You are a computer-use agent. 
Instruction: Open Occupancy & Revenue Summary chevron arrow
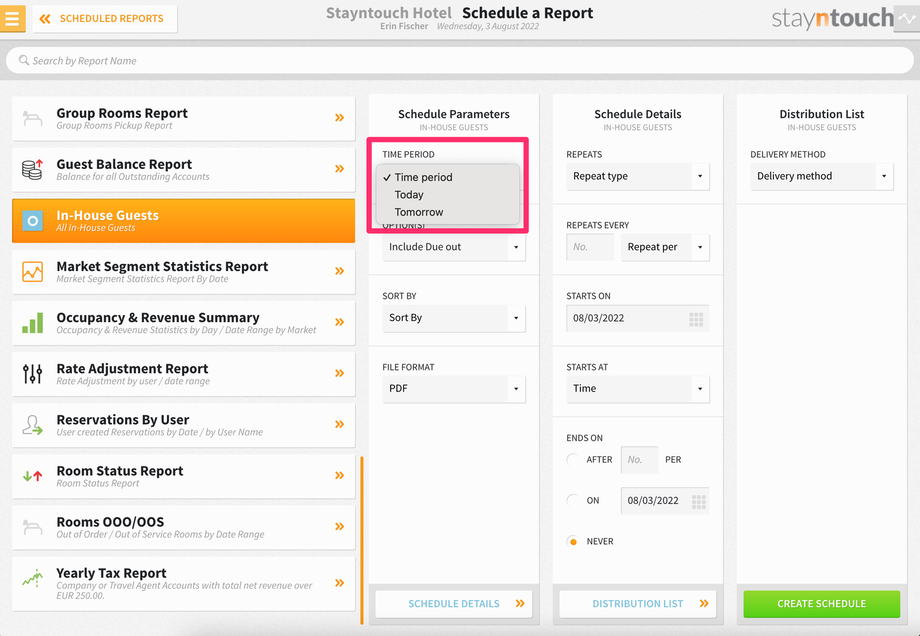point(339,322)
